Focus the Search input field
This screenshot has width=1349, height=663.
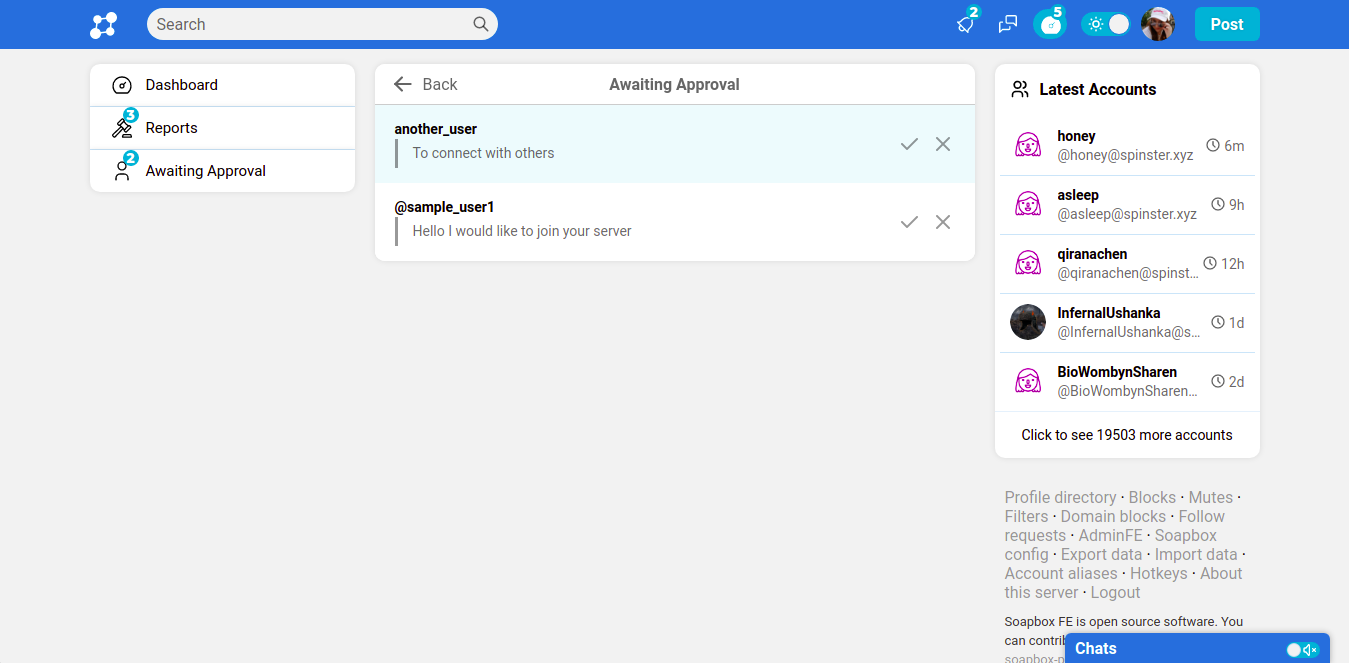pyautogui.click(x=310, y=24)
